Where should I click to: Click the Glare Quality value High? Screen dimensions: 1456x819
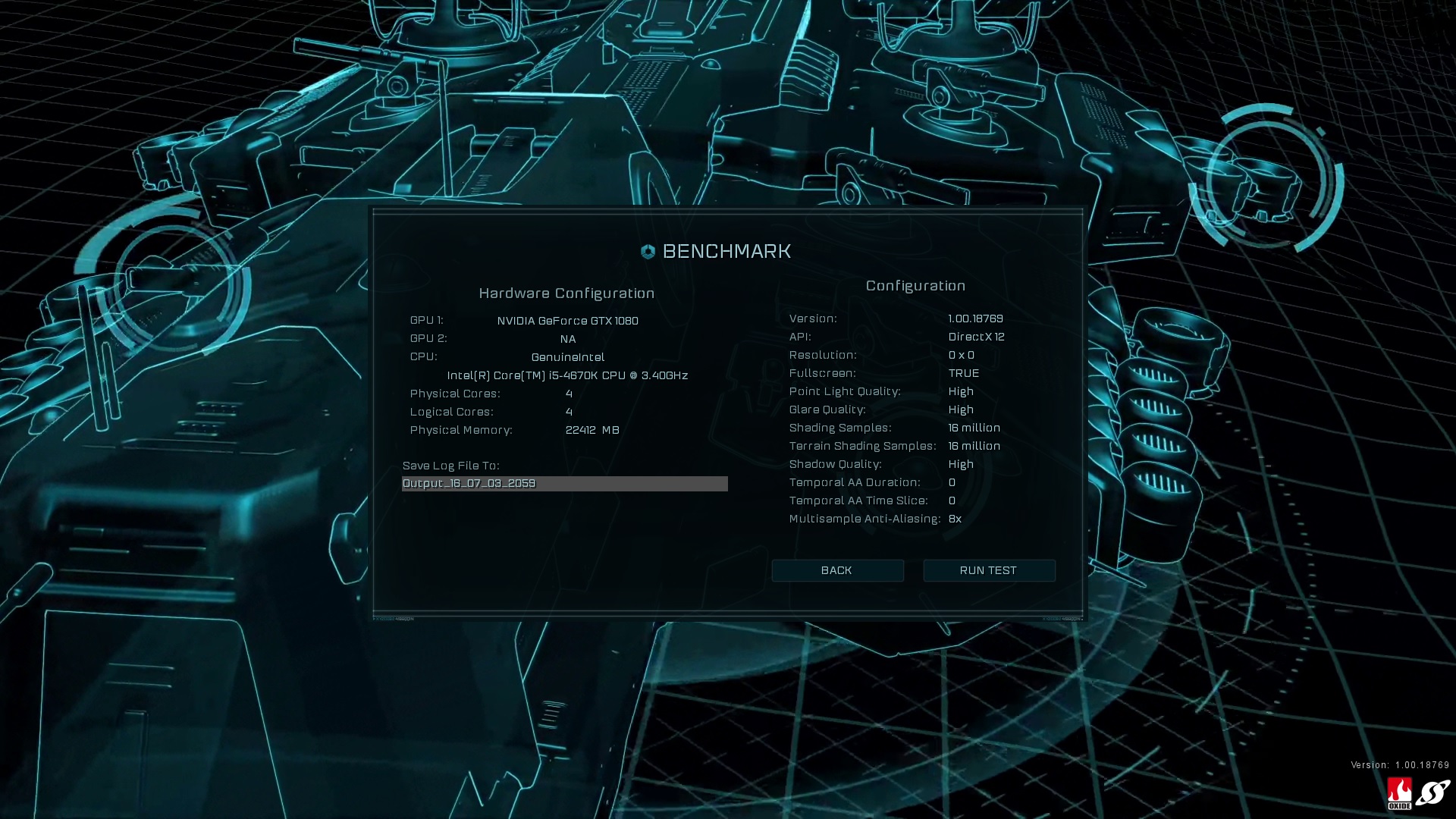961,409
